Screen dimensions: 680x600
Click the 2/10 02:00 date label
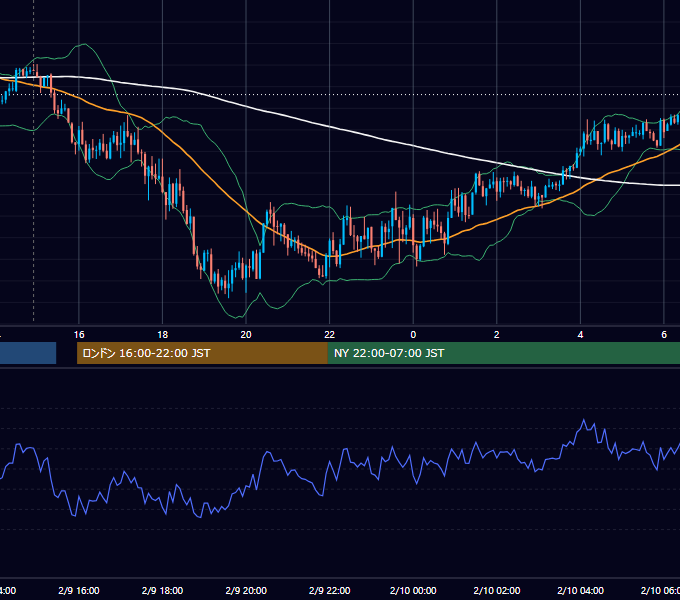coord(497,590)
